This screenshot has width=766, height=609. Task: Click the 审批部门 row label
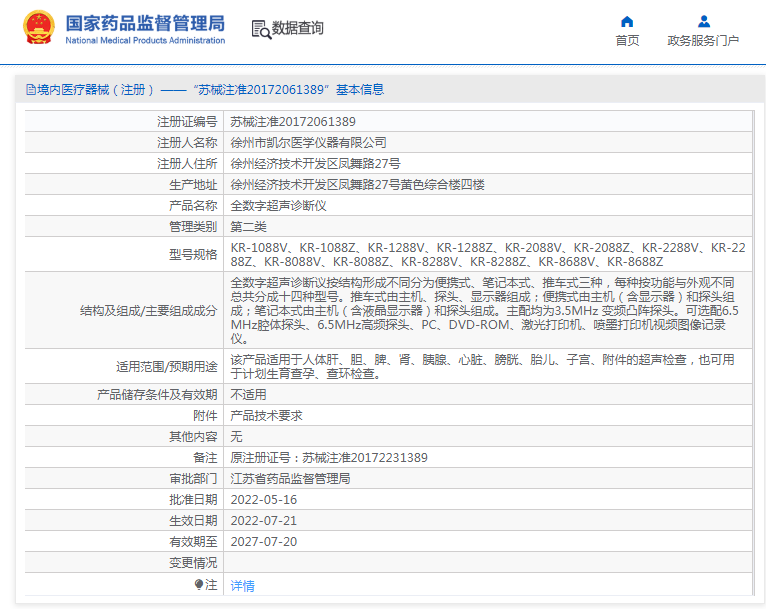[x=193, y=479]
